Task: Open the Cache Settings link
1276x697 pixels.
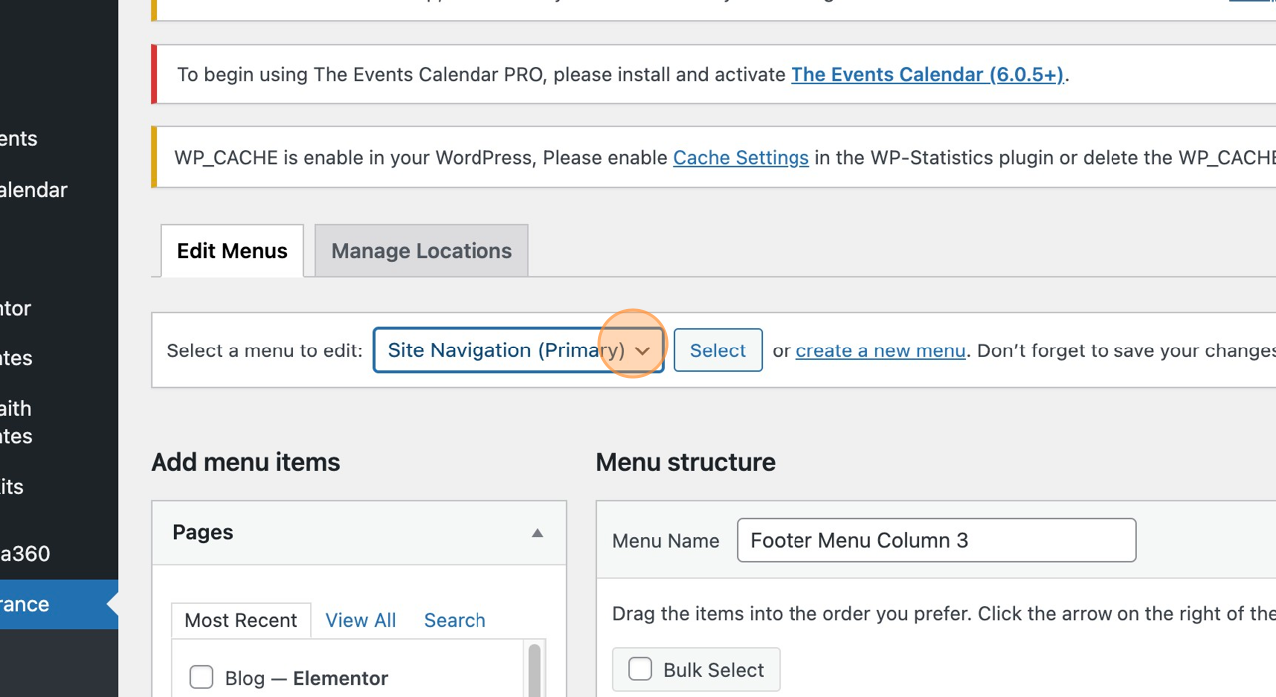Action: [x=741, y=158]
